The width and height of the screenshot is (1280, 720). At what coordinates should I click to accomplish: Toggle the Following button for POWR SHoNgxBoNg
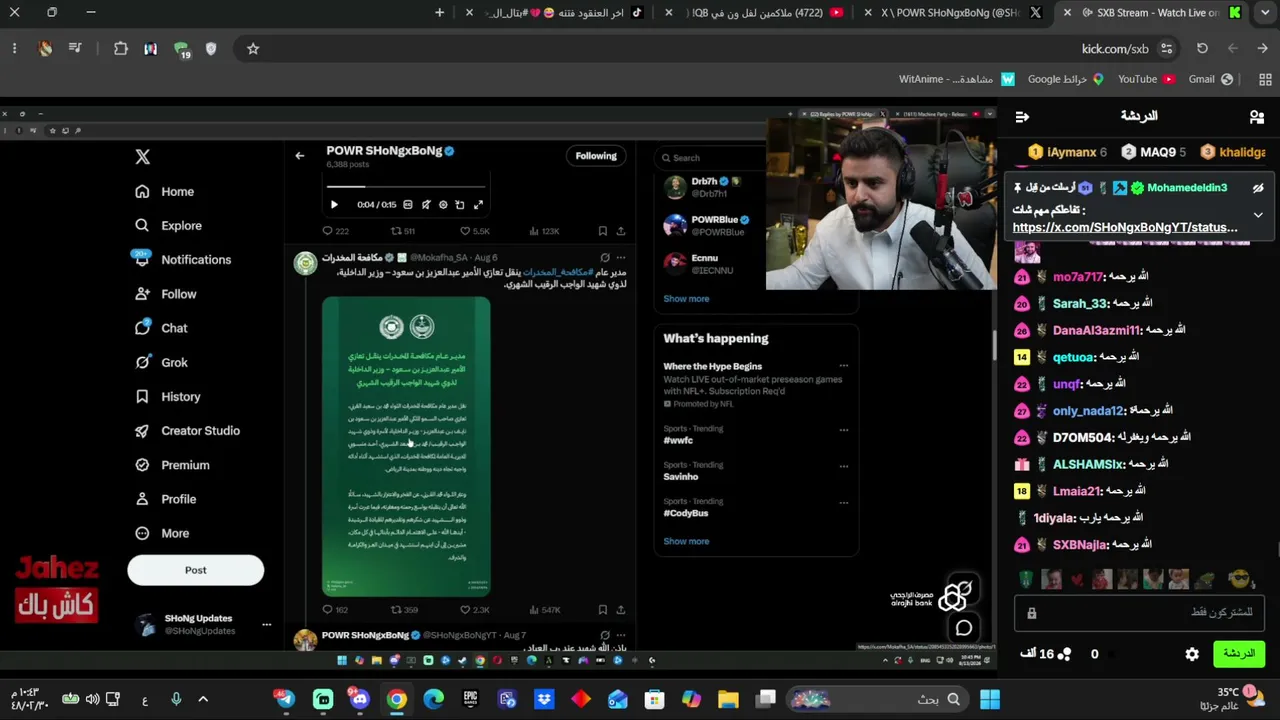coord(596,156)
